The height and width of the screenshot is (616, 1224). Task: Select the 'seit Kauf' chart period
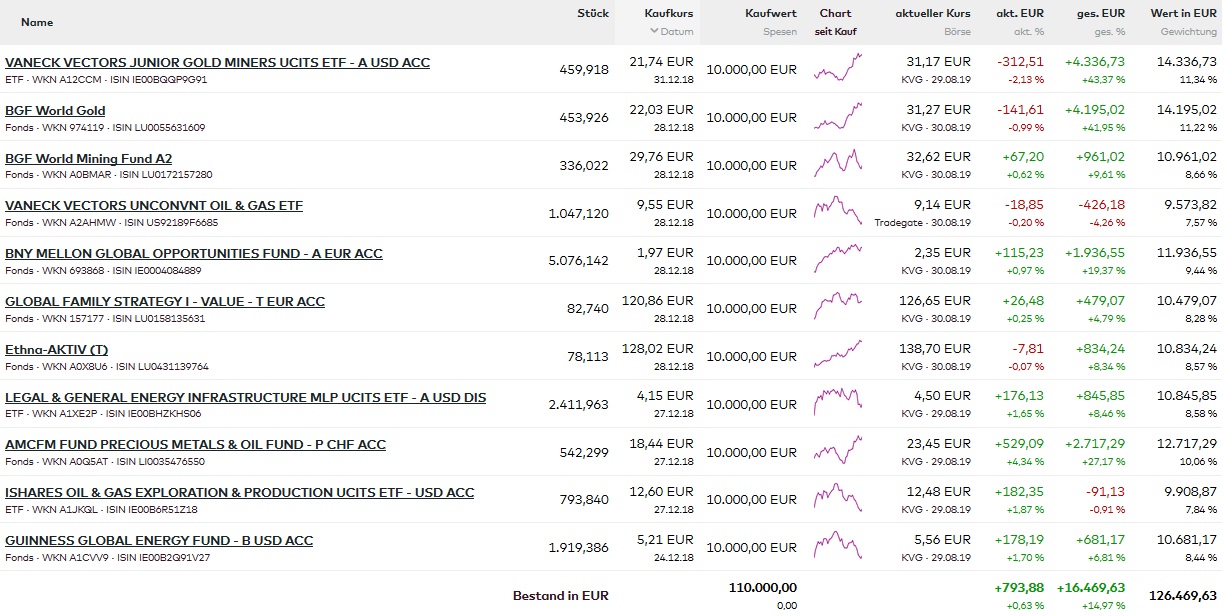tap(835, 32)
